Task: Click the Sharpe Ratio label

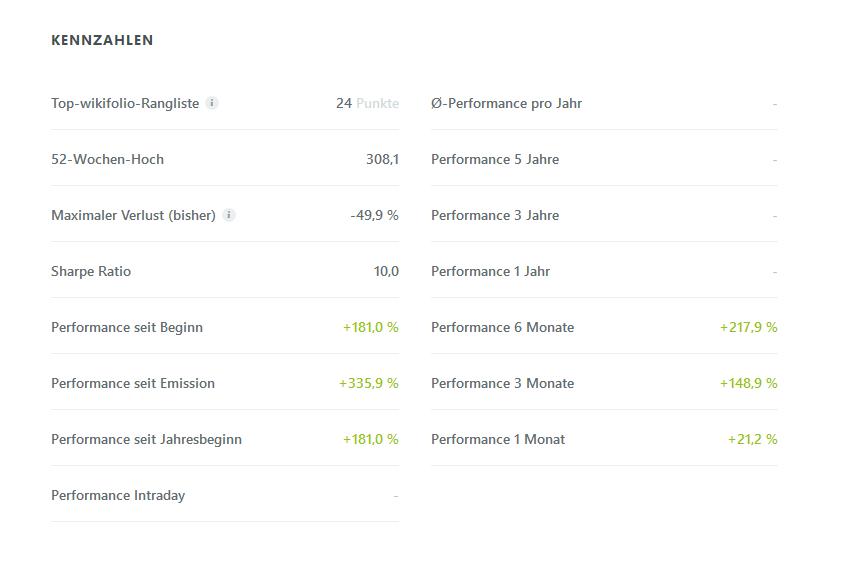Action: coord(91,271)
